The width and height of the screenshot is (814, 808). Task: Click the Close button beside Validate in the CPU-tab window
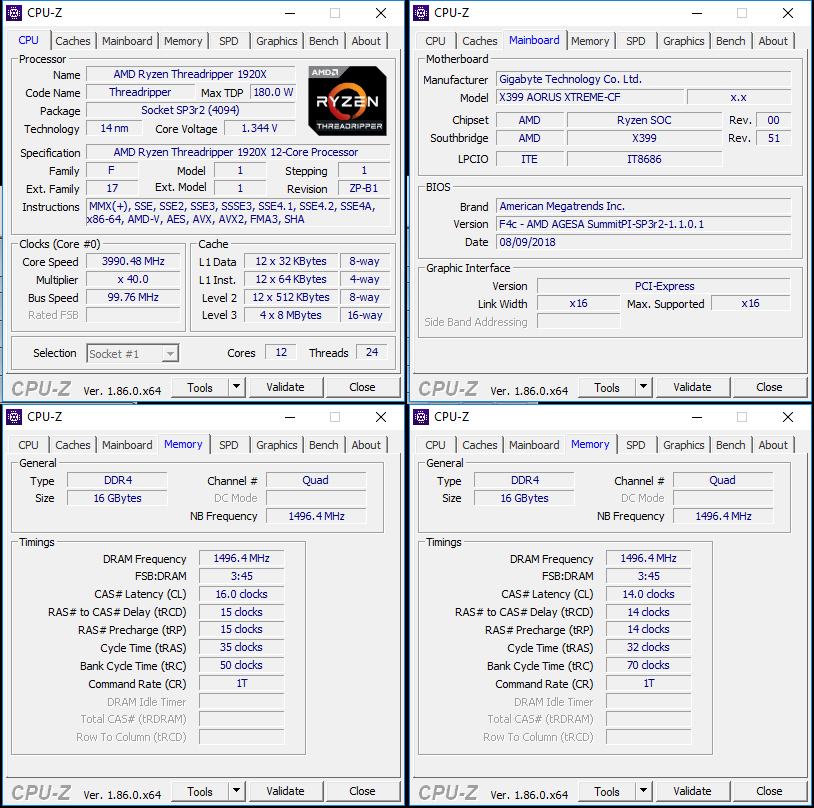pos(362,387)
